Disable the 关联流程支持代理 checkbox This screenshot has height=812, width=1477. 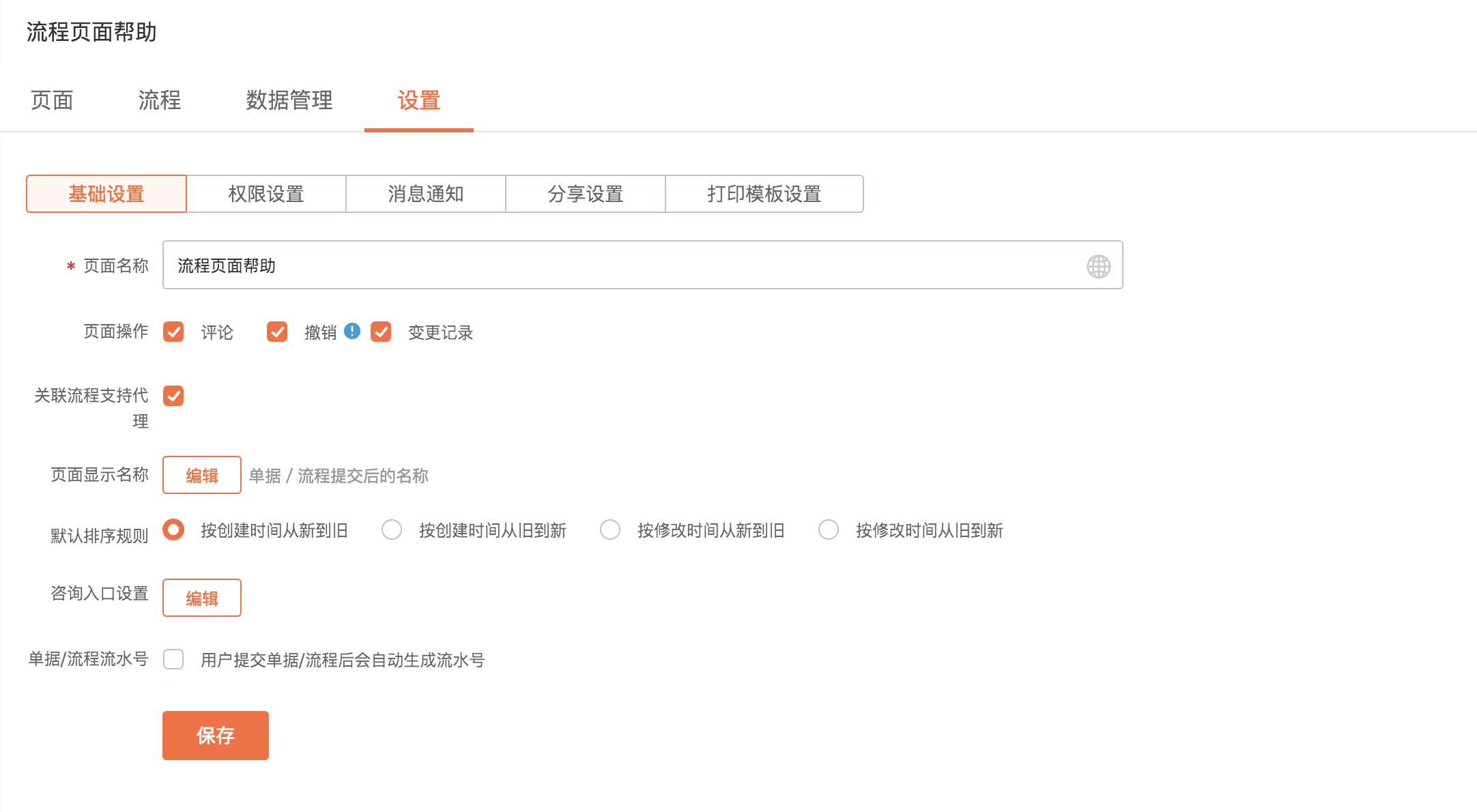[173, 396]
